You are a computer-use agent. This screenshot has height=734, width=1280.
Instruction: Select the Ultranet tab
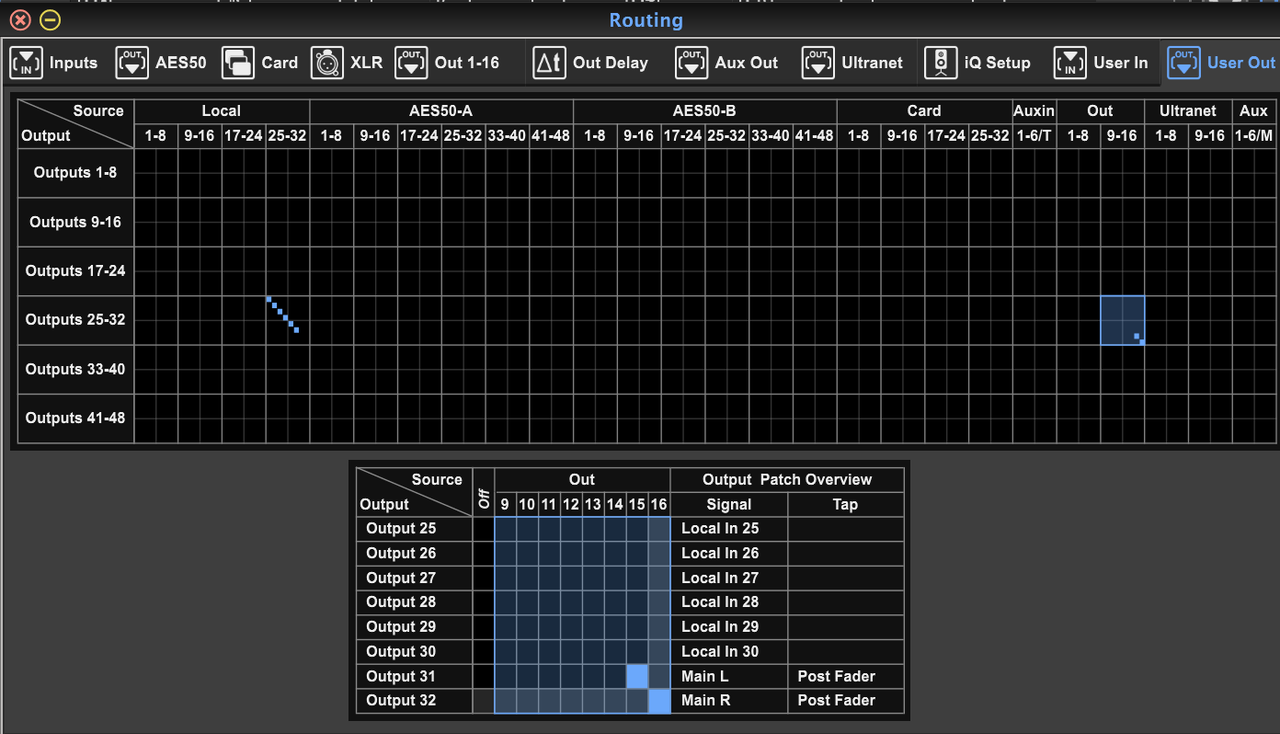point(853,63)
